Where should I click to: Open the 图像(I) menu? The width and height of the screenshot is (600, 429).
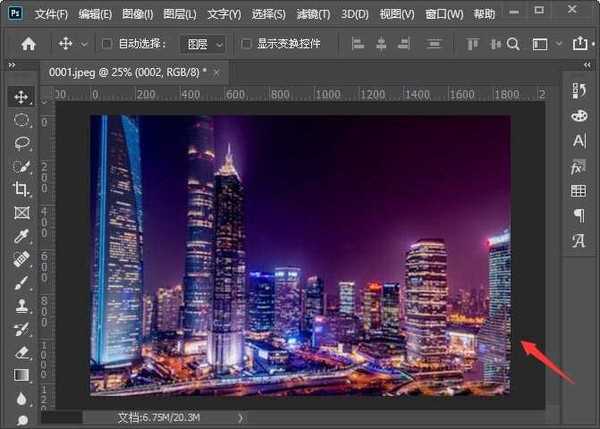[137, 15]
